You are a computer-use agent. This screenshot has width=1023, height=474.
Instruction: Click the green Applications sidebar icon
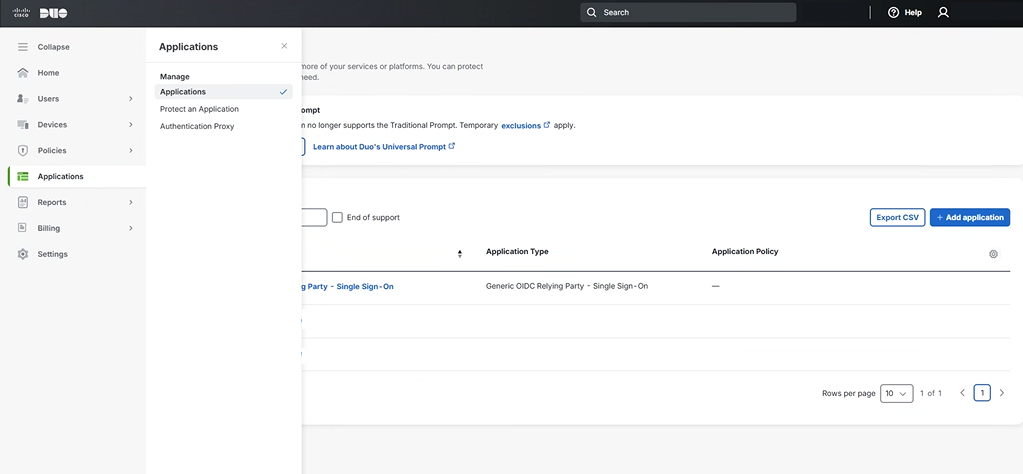[23, 177]
